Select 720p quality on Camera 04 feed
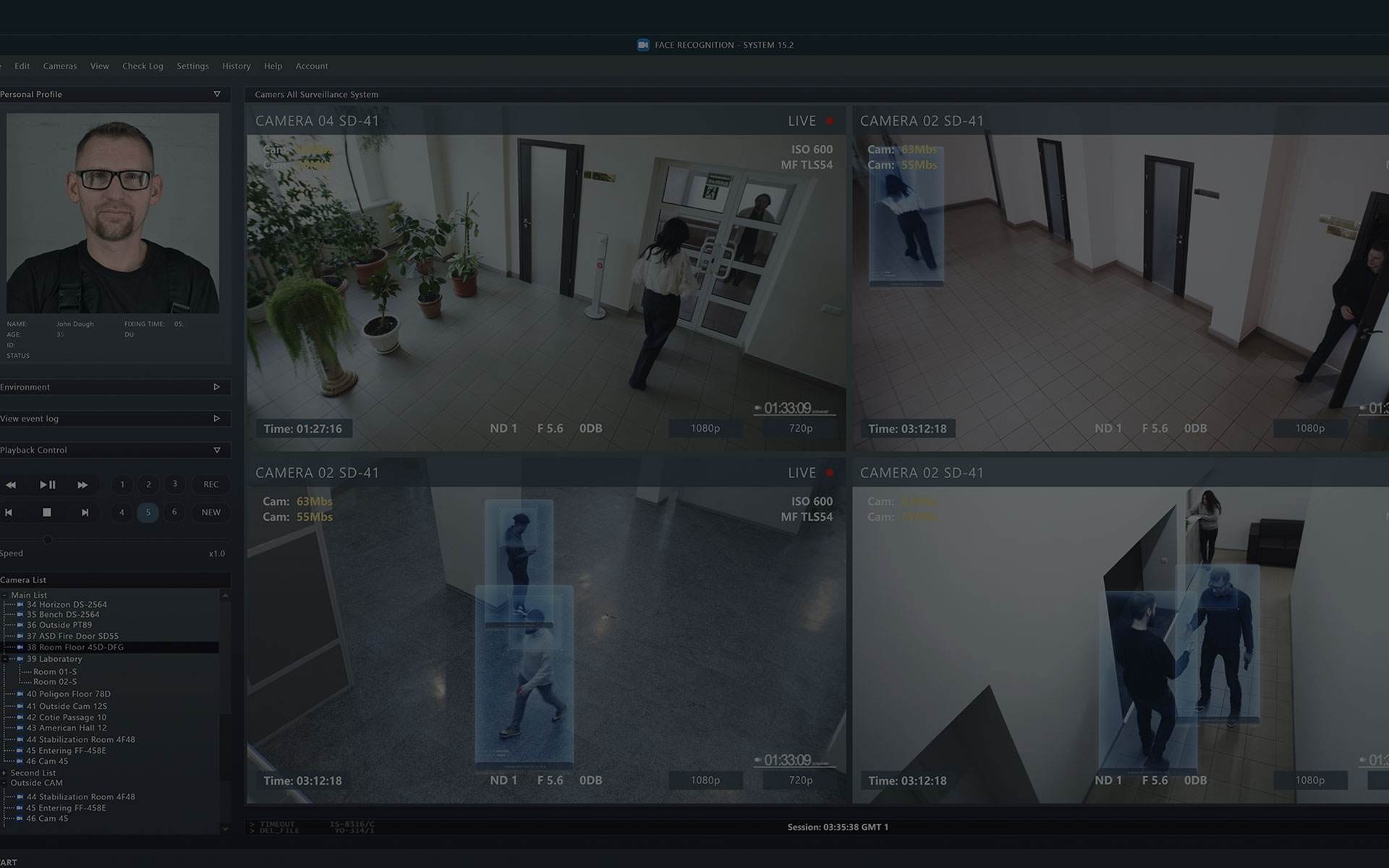Screen dimensions: 1389x868 point(800,428)
